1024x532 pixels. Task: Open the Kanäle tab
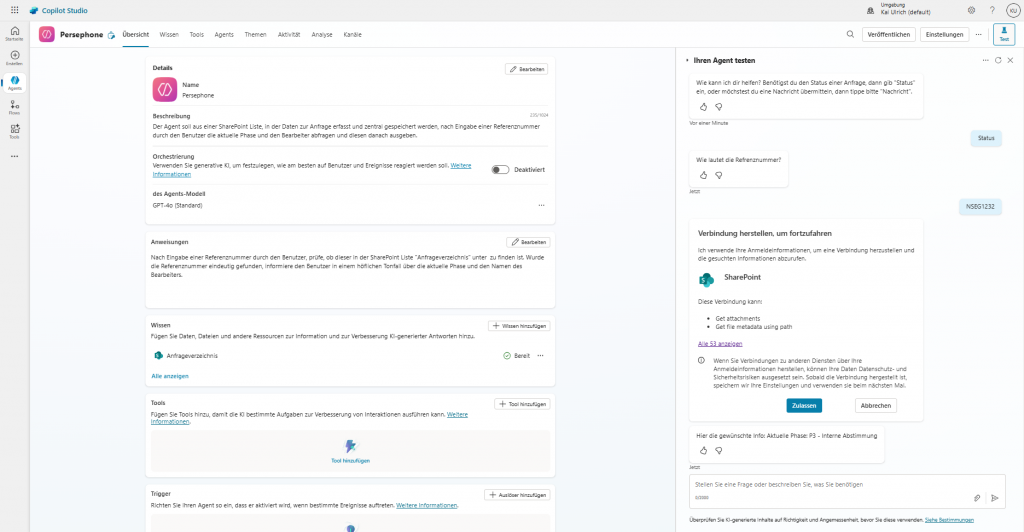pos(352,34)
